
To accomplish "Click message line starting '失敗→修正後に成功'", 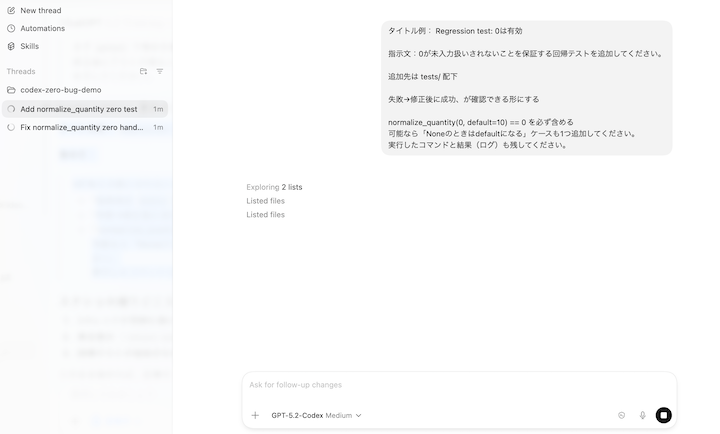I will 464,99.
